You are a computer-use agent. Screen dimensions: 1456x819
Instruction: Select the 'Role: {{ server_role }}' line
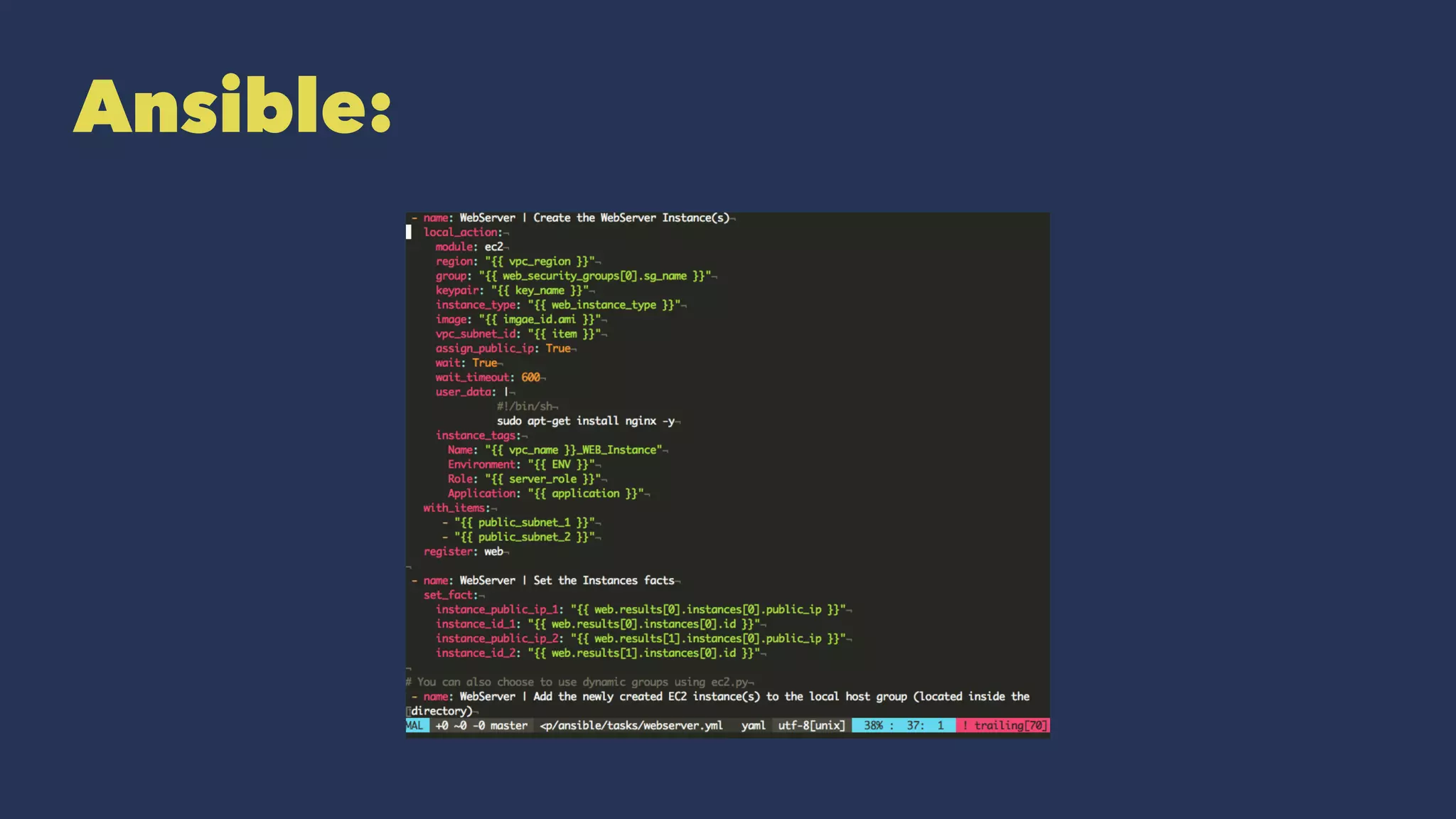pos(527,479)
